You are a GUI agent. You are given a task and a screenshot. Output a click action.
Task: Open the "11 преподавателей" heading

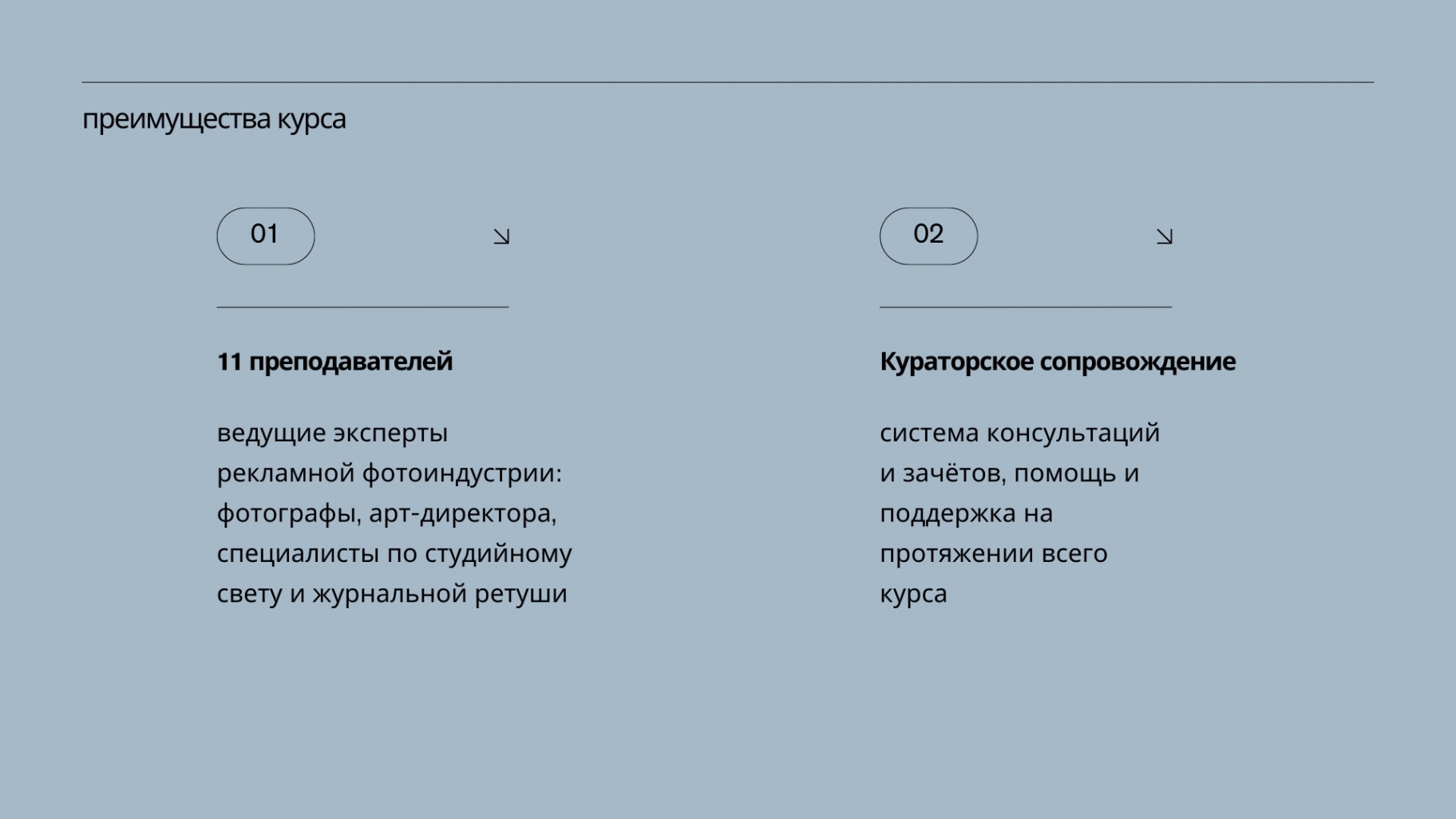pos(334,362)
